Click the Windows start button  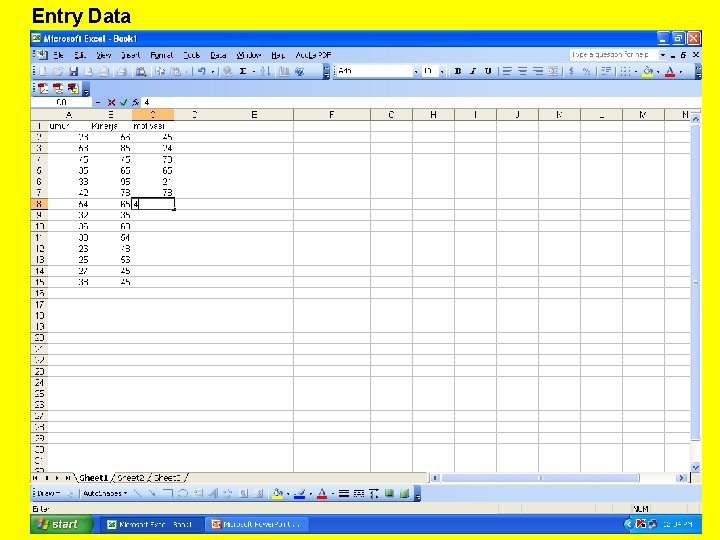point(62,524)
